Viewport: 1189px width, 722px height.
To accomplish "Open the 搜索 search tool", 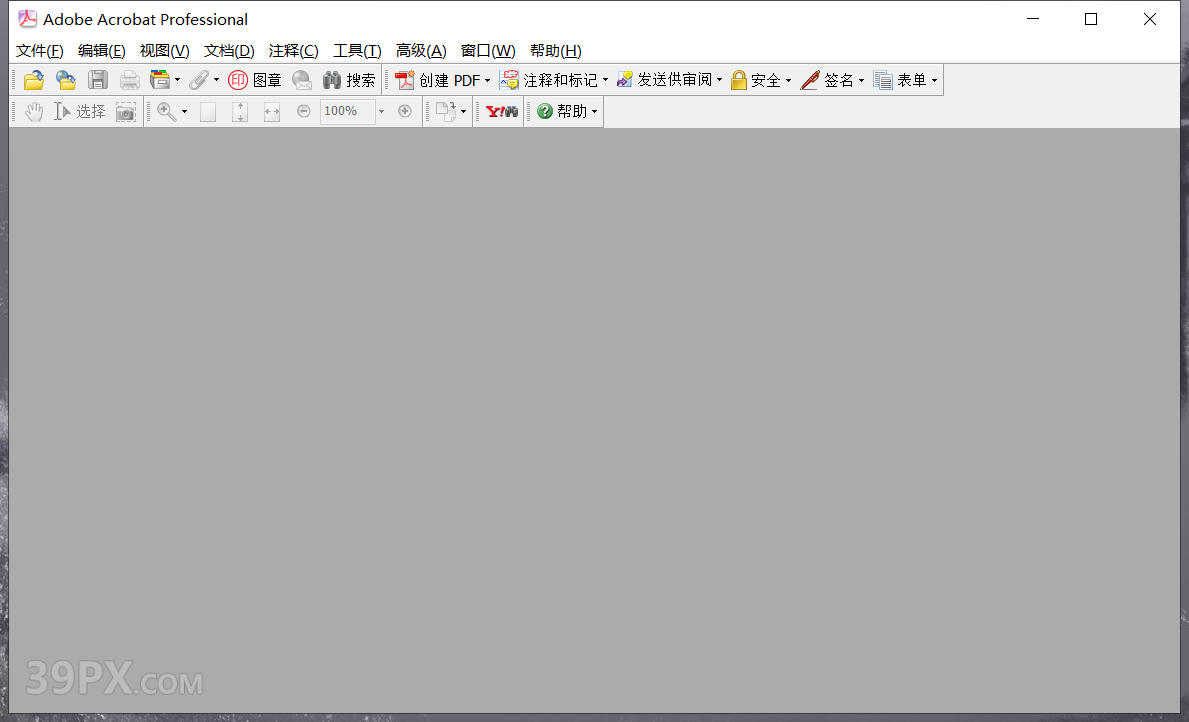I will tap(348, 80).
